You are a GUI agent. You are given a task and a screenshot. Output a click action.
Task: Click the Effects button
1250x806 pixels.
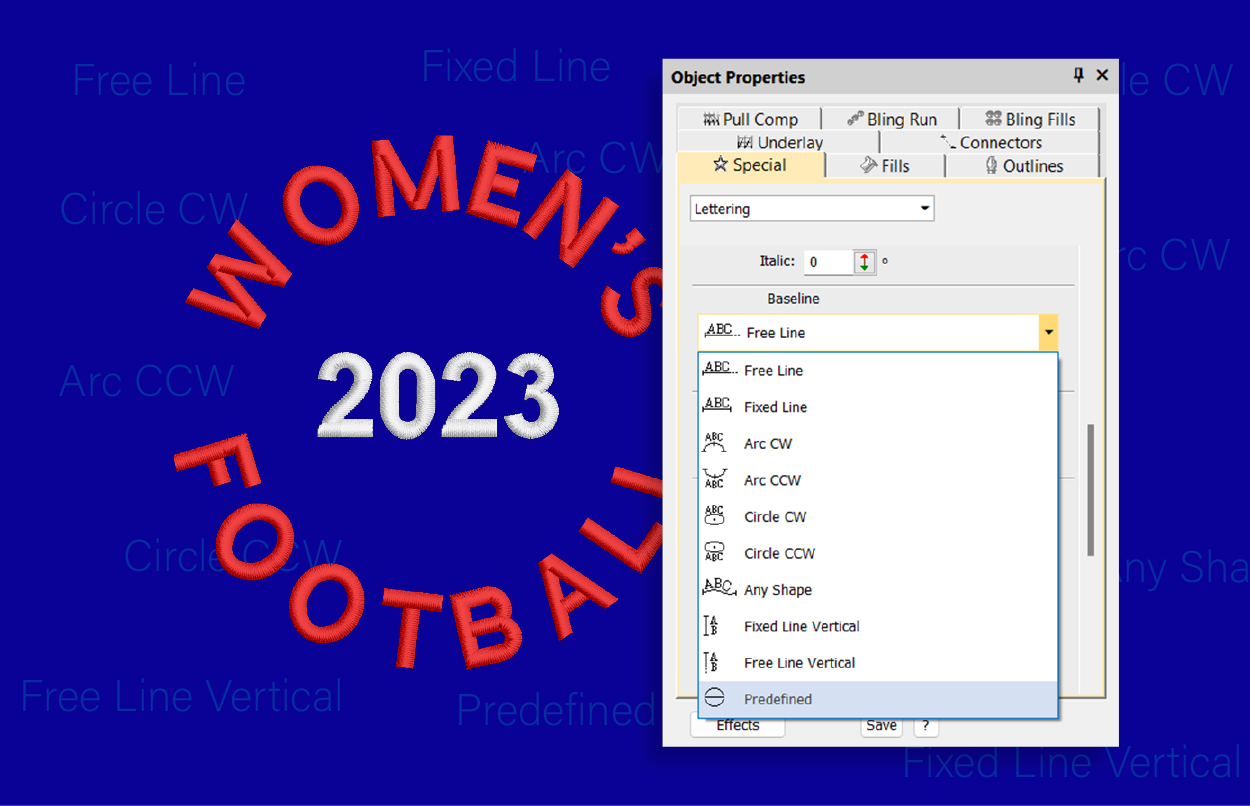point(737,726)
